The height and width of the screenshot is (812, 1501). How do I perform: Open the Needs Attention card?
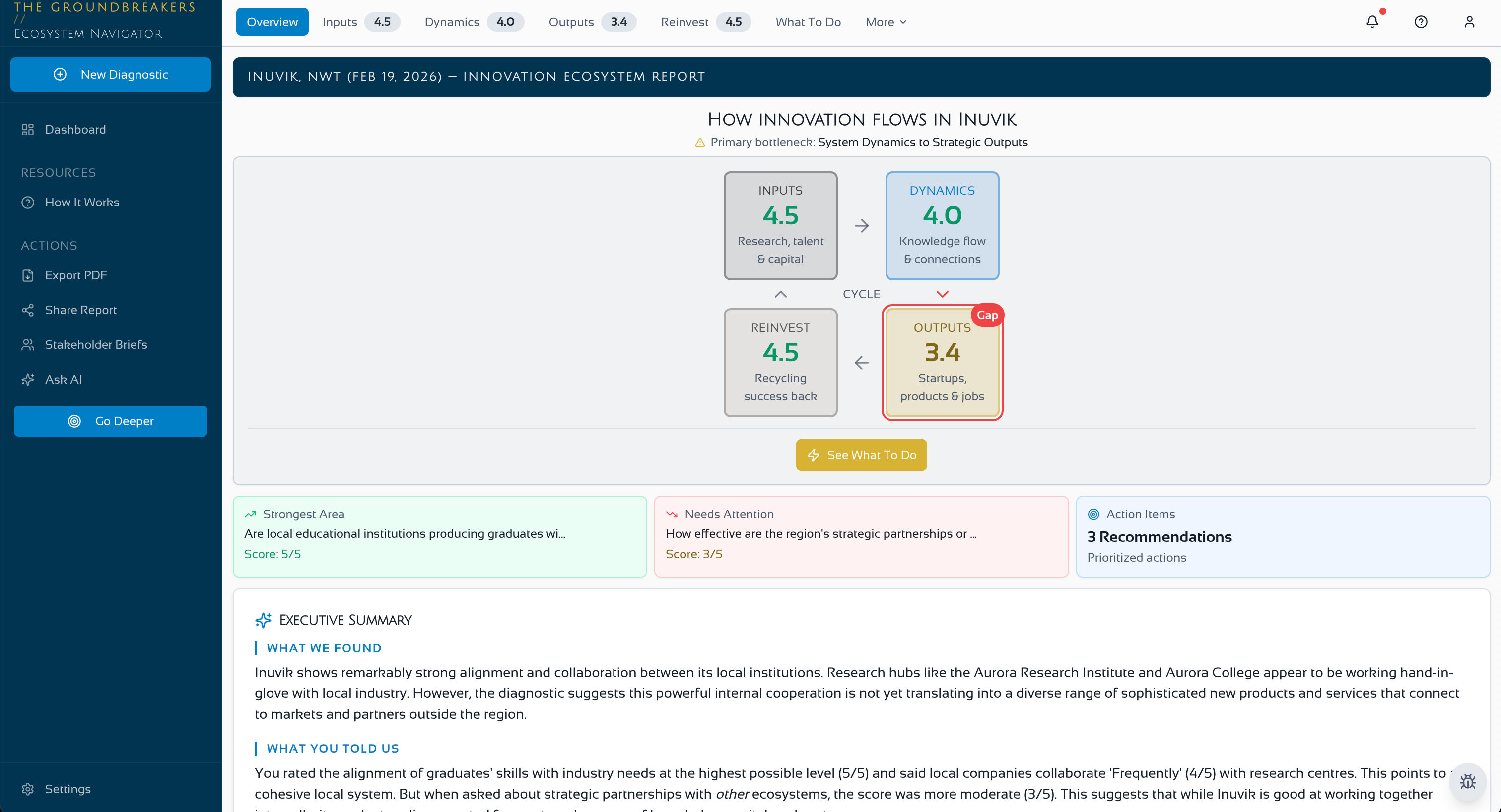861,536
